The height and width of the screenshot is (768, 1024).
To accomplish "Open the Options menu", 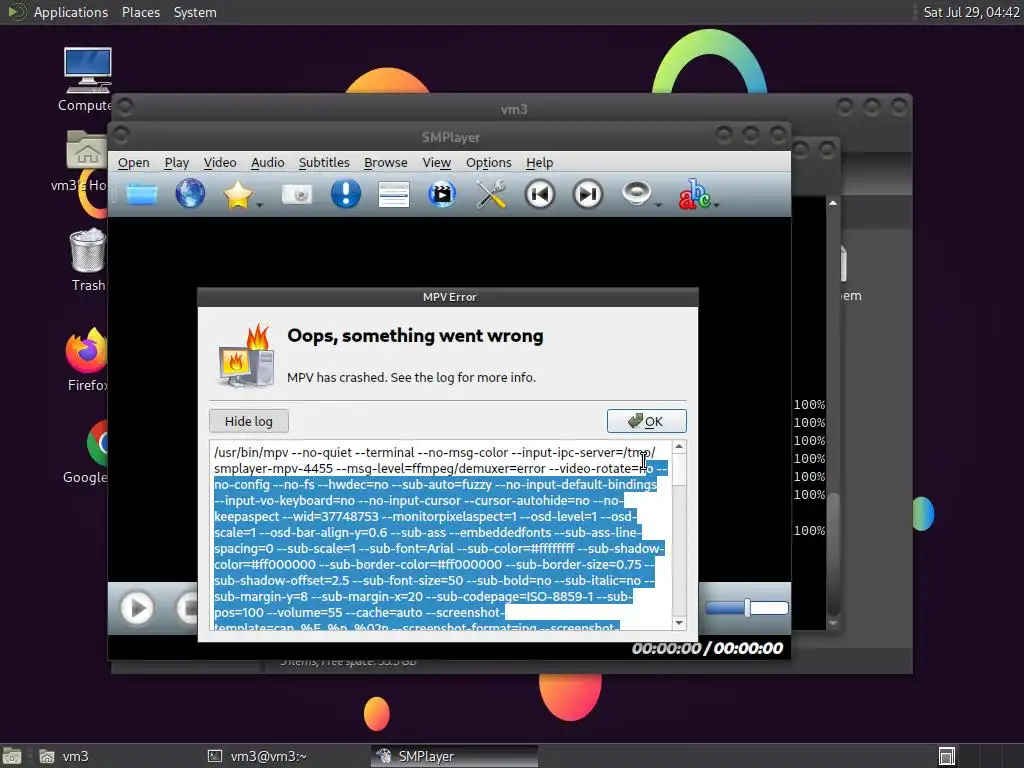I will click(x=488, y=163).
